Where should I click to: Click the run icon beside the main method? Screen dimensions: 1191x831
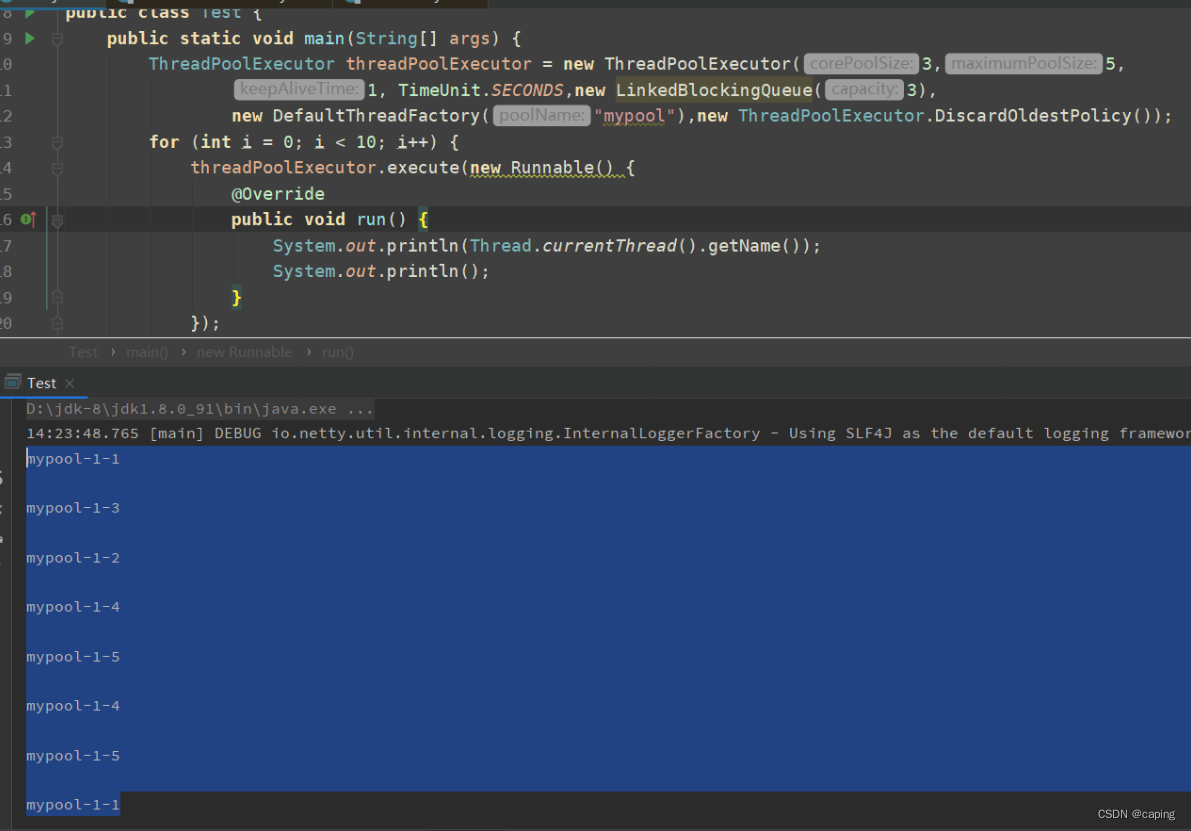pyautogui.click(x=29, y=37)
